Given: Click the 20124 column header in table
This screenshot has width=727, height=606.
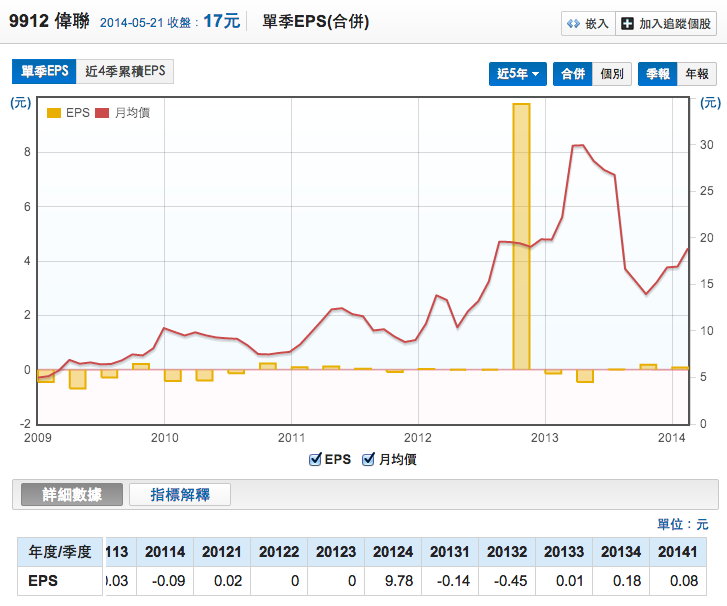Looking at the screenshot, I should point(392,552).
